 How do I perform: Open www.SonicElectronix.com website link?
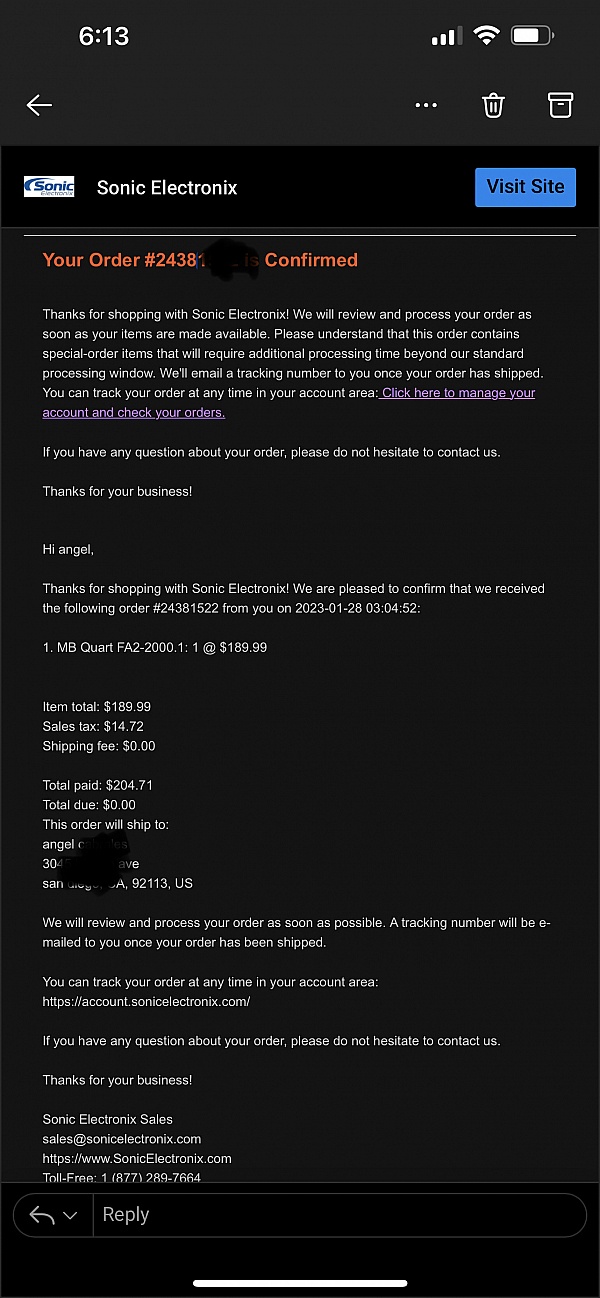click(x=137, y=1158)
